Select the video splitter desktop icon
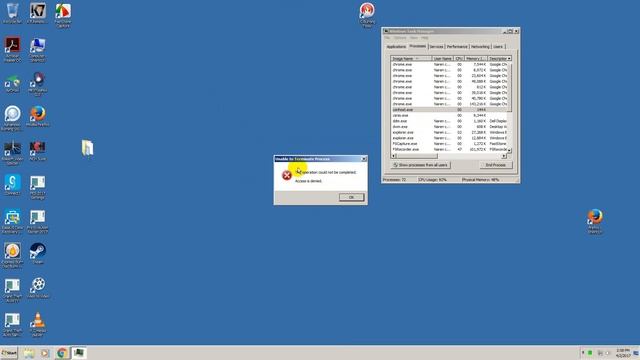The height and width of the screenshot is (360, 640). pyautogui.click(x=12, y=153)
